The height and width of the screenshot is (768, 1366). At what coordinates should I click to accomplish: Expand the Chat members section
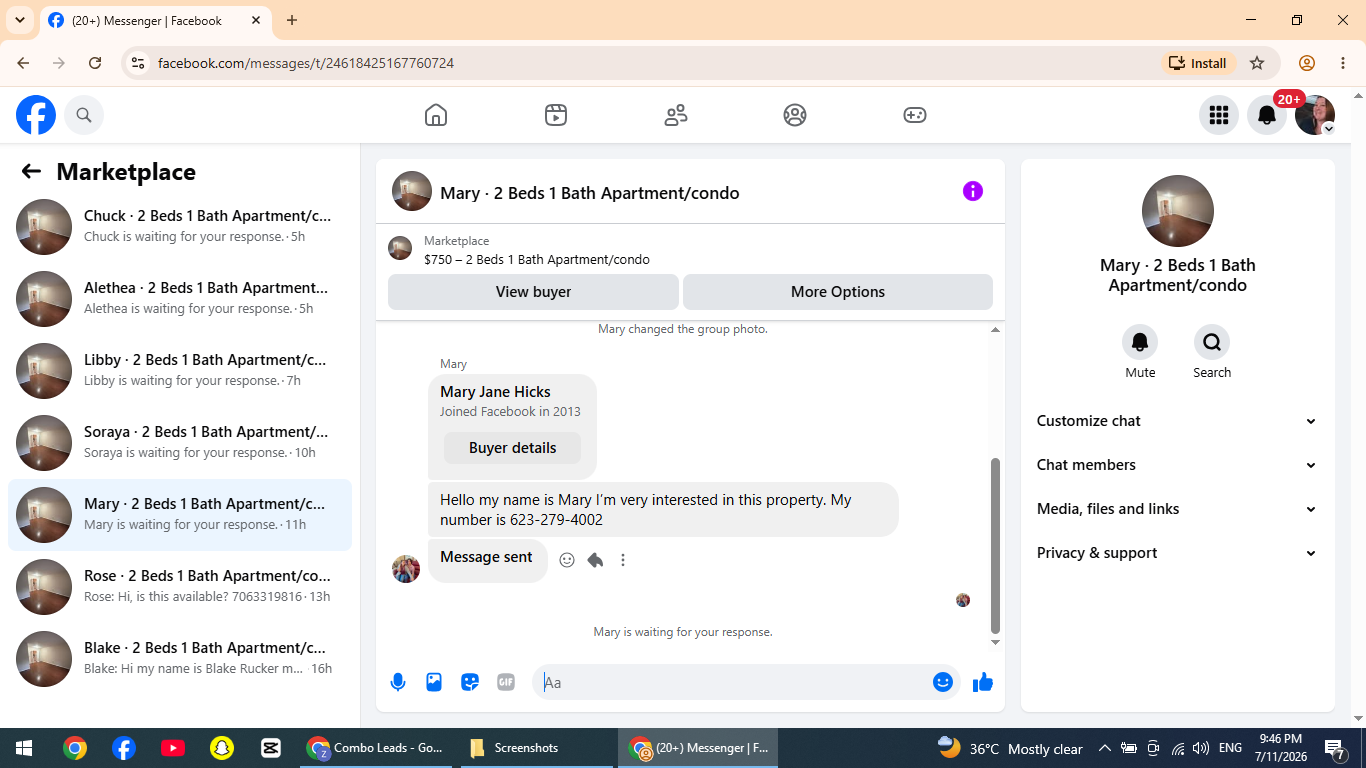pyautogui.click(x=1177, y=465)
